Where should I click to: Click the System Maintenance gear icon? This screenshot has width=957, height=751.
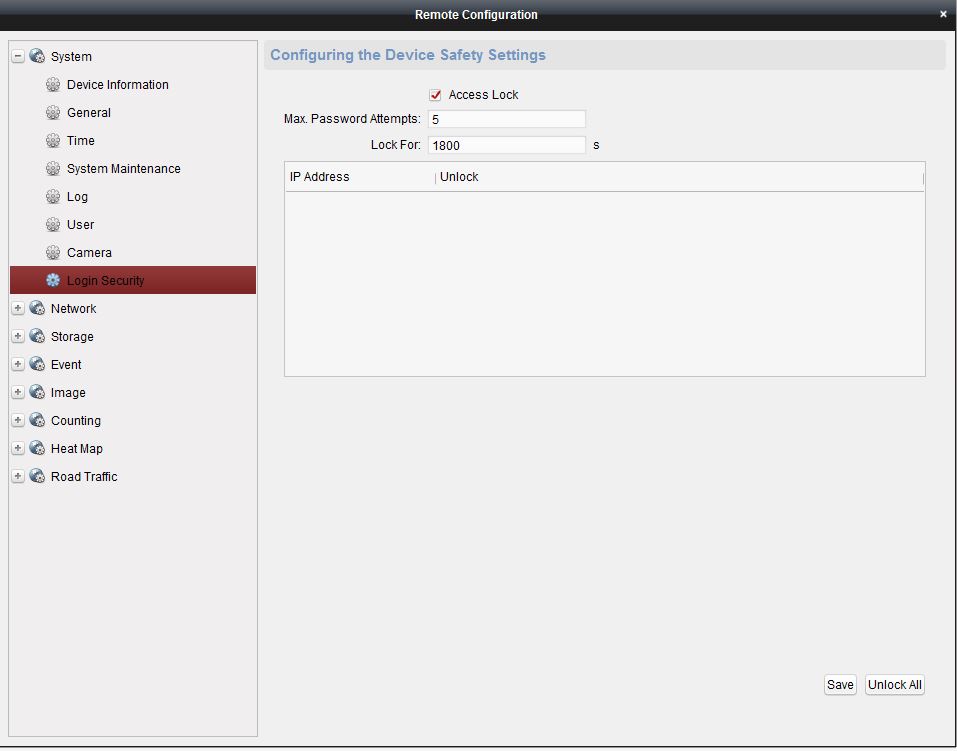[53, 169]
